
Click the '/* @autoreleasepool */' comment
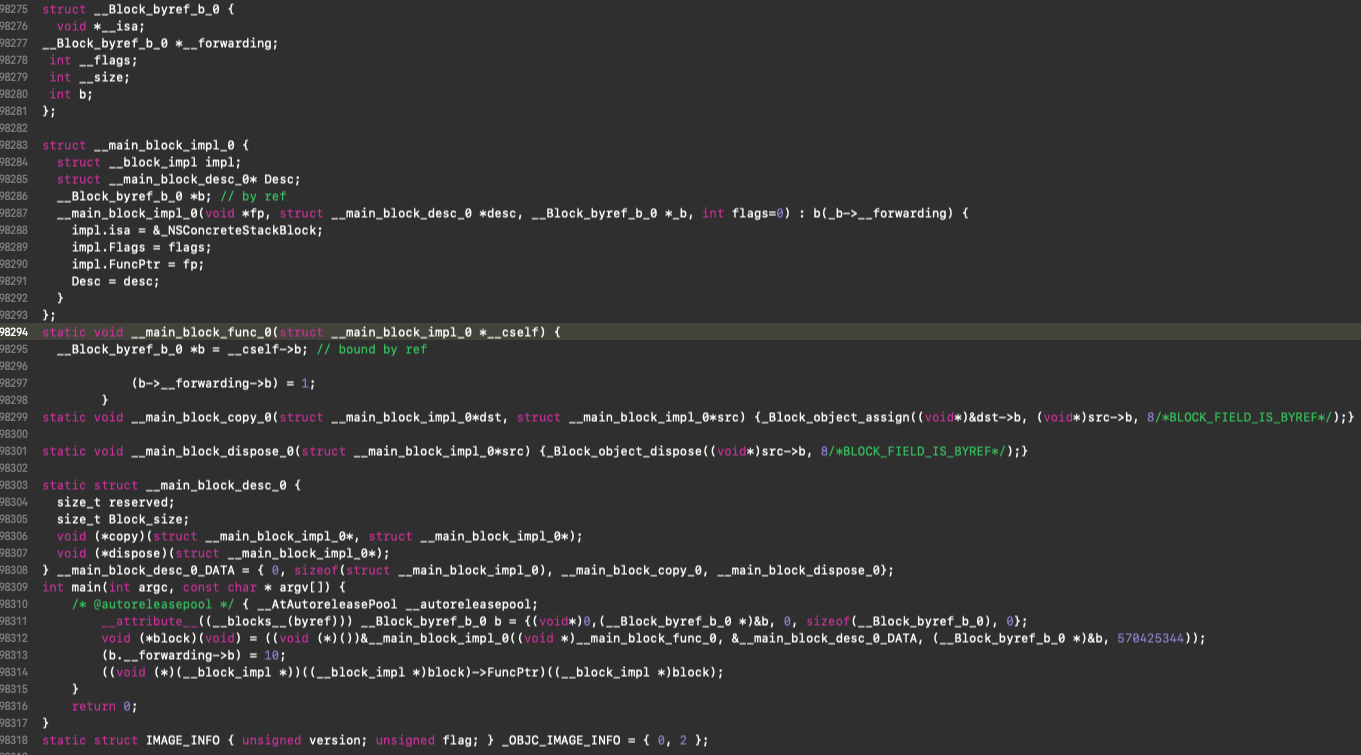(x=153, y=604)
